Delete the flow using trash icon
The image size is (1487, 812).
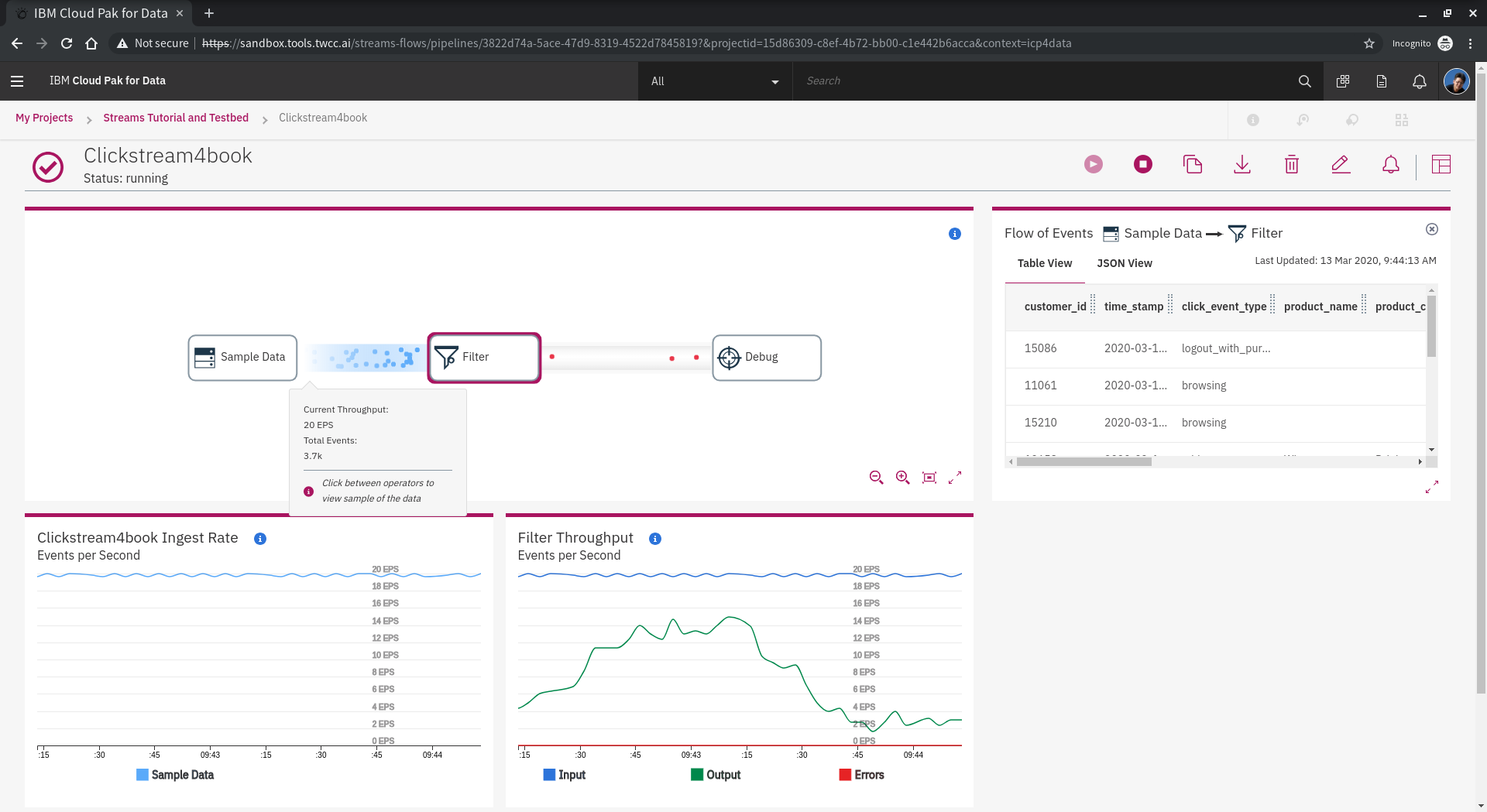pyautogui.click(x=1291, y=164)
